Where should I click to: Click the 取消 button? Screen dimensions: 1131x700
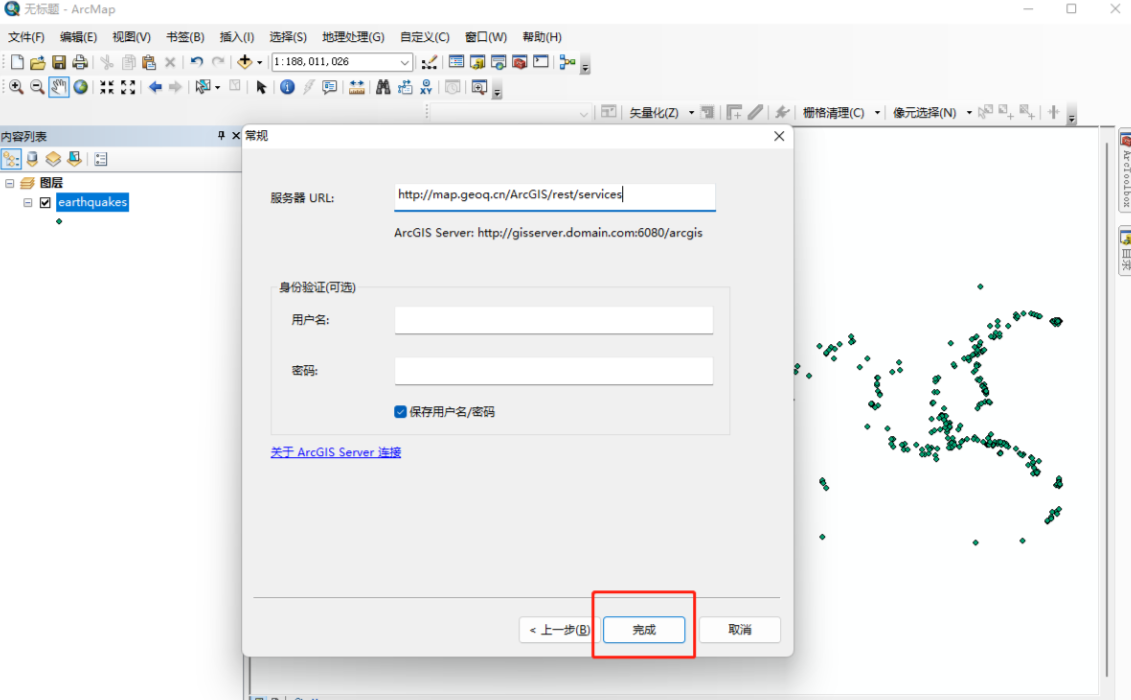[739, 629]
